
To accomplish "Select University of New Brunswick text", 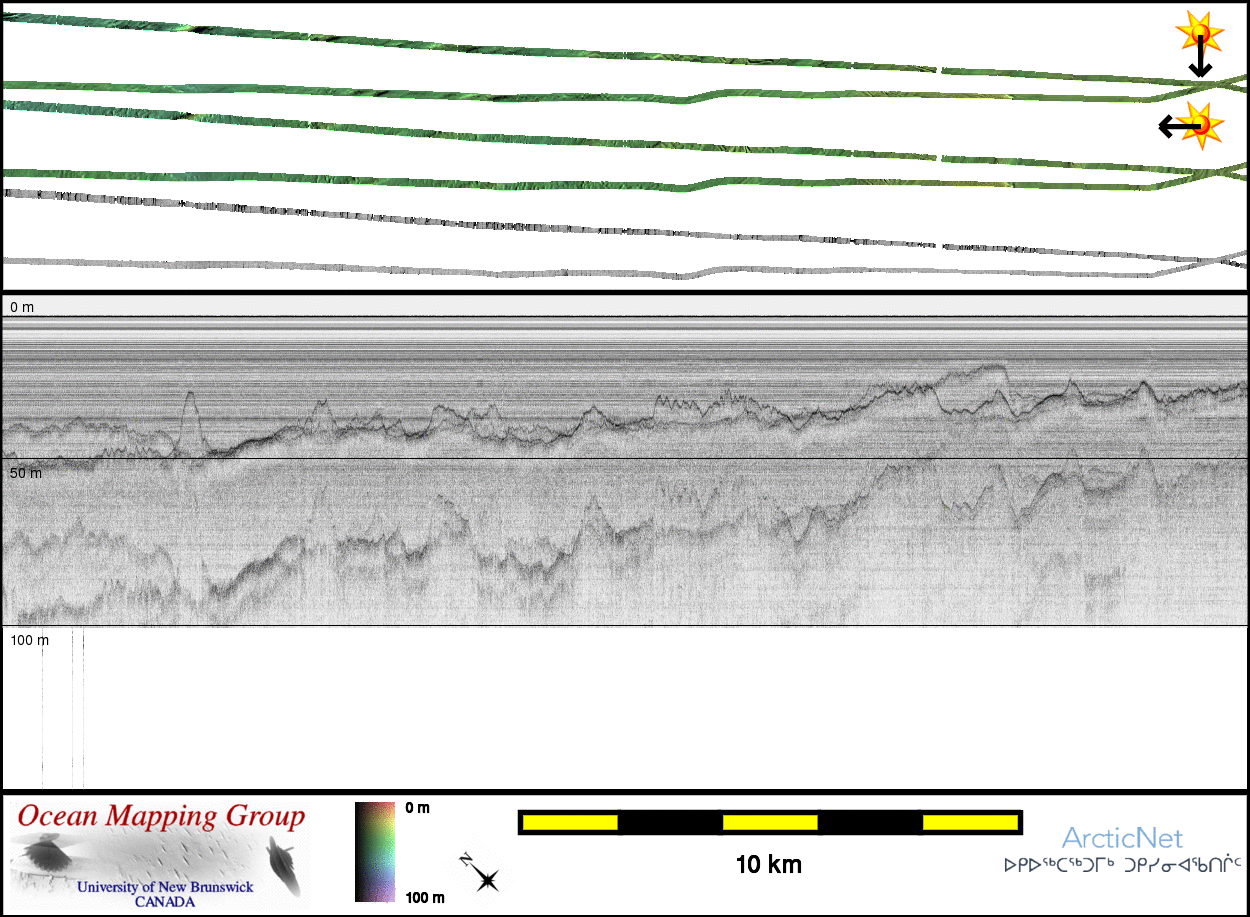I will [165, 887].
